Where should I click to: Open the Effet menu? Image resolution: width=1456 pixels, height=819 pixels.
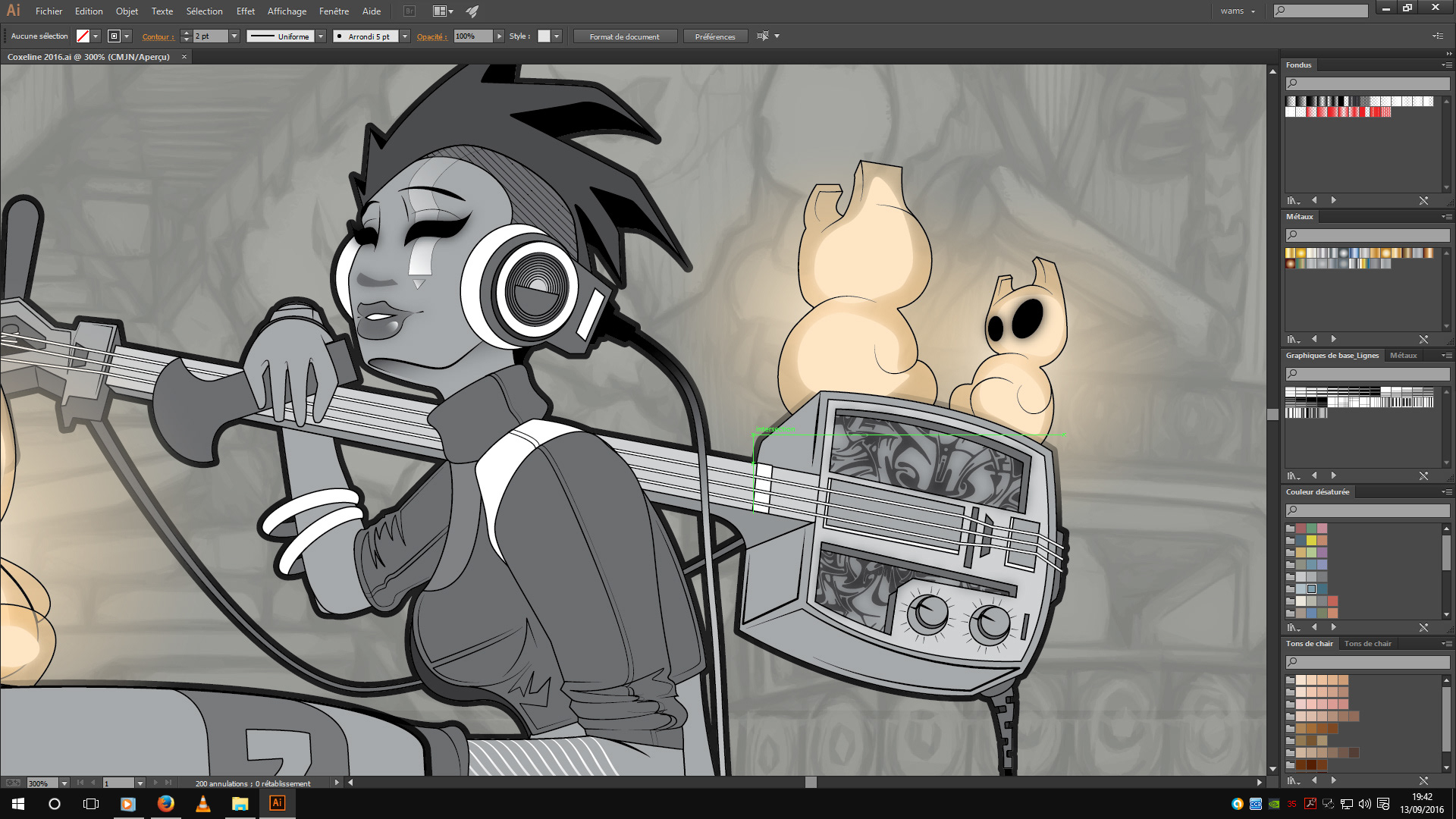245,11
